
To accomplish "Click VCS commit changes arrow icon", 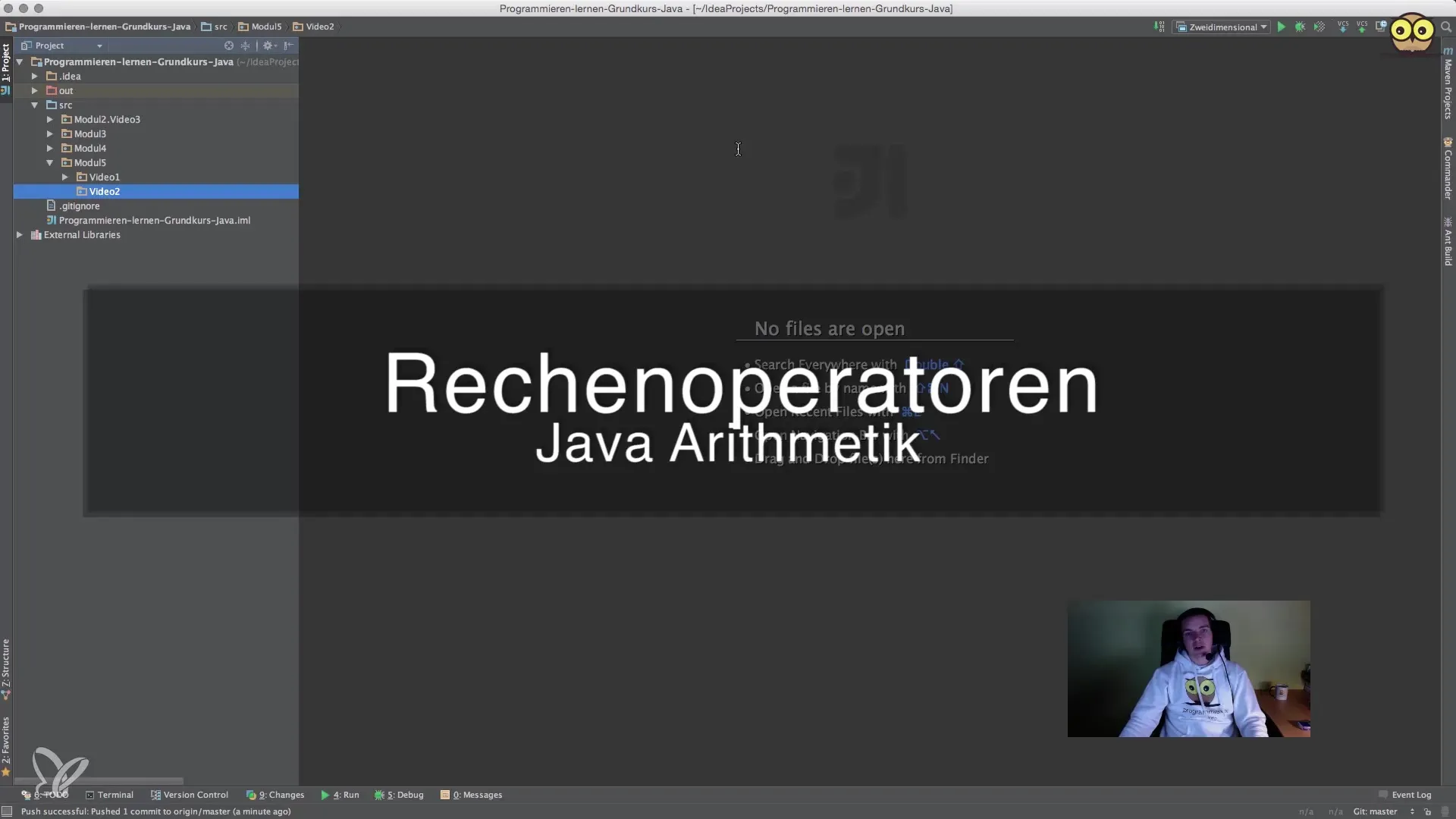I will point(1362,27).
